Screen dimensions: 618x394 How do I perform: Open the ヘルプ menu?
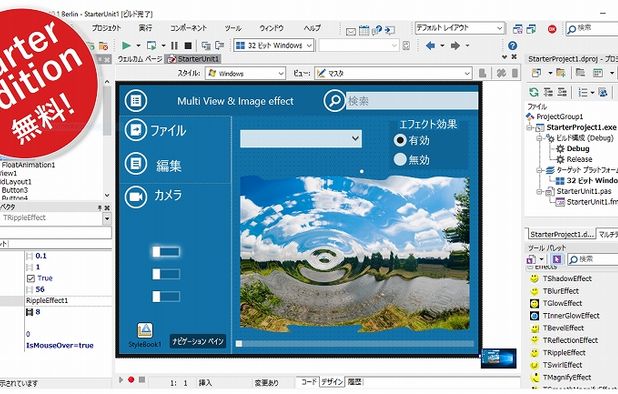312,28
